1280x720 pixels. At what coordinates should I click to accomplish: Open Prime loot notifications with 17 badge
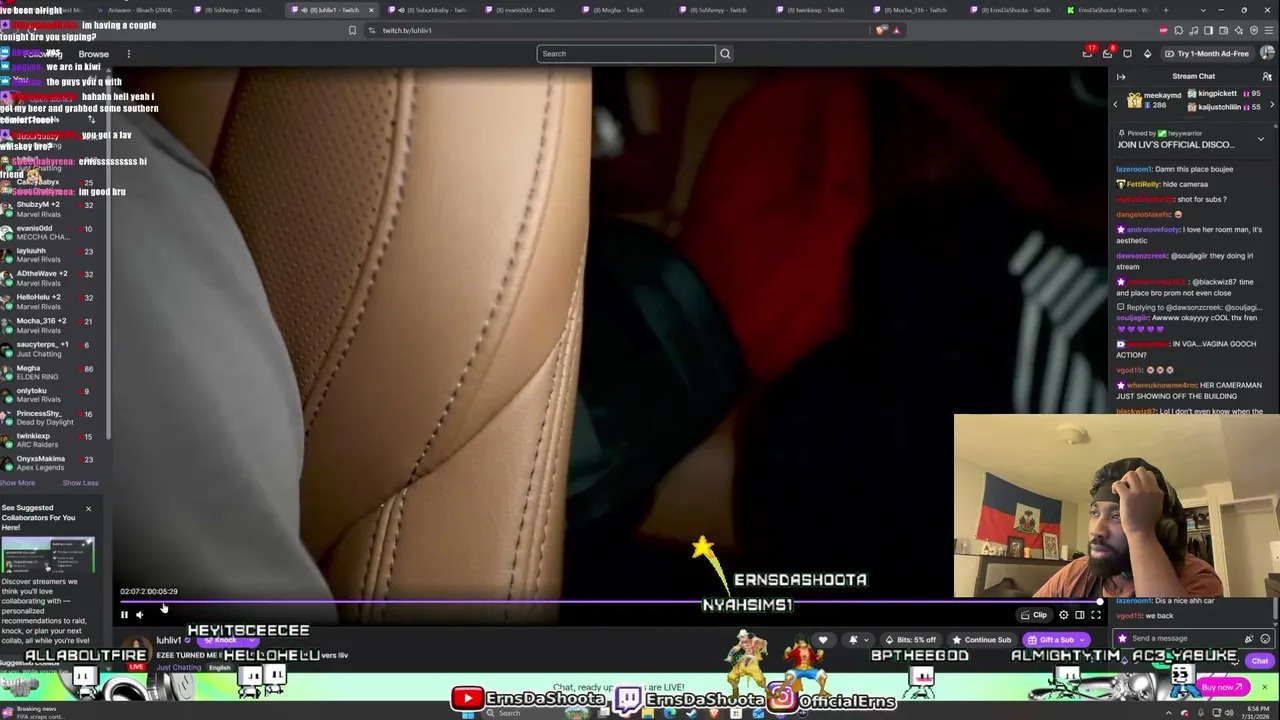point(1088,53)
